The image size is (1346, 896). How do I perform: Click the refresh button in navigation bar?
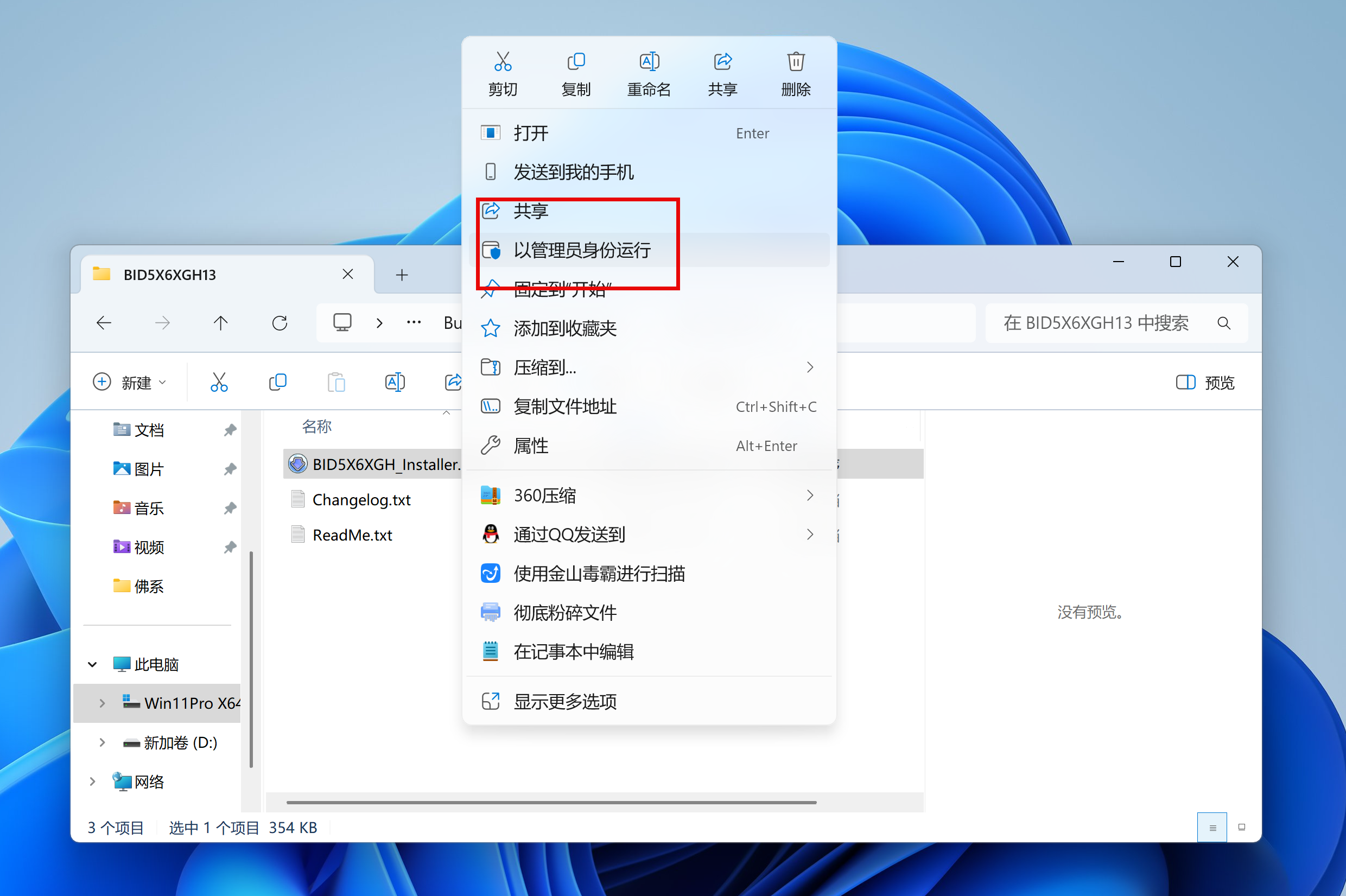pyautogui.click(x=280, y=323)
